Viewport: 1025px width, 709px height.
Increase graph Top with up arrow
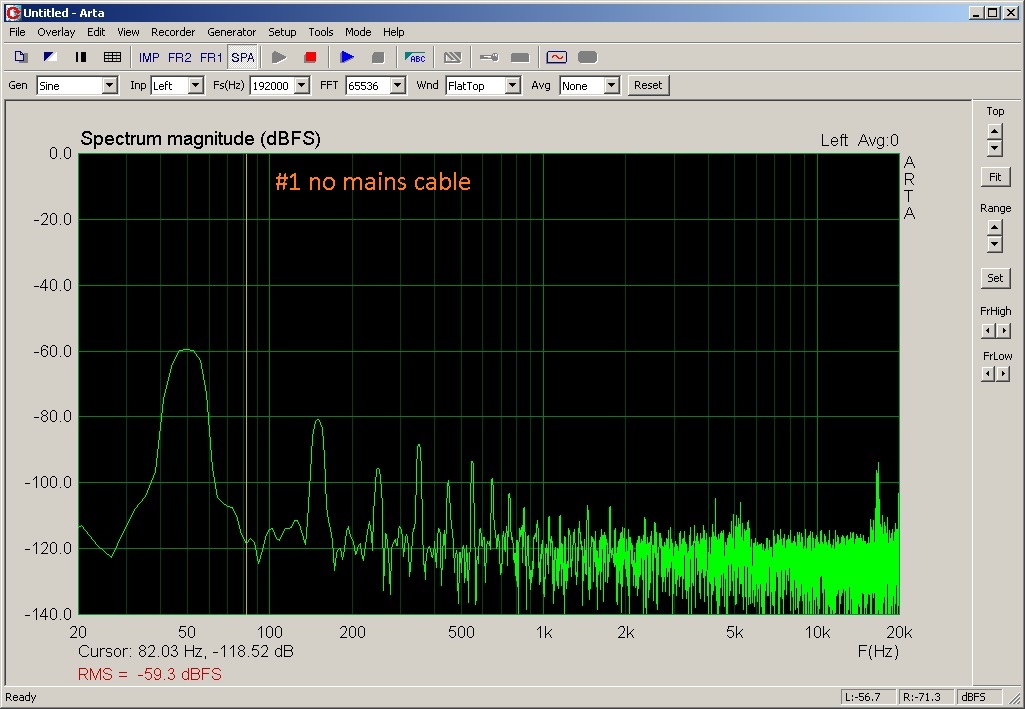pyautogui.click(x=995, y=131)
